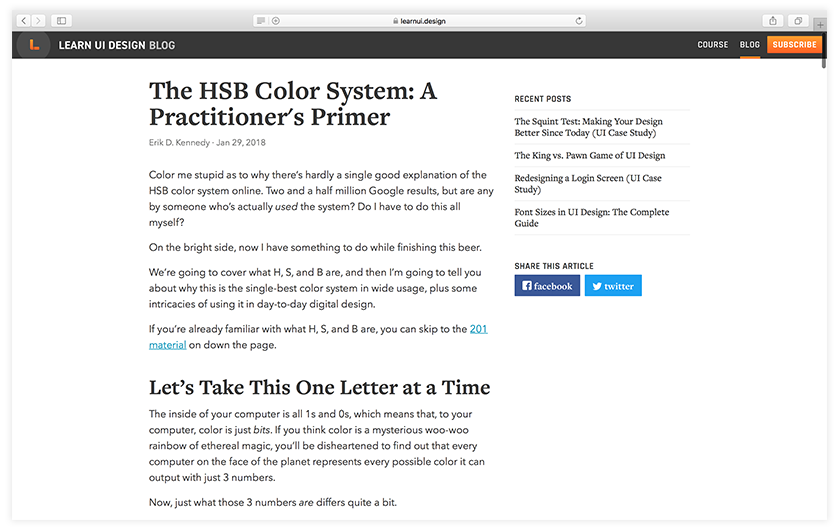
Task: Click the learnui.design address bar
Action: (420, 20)
